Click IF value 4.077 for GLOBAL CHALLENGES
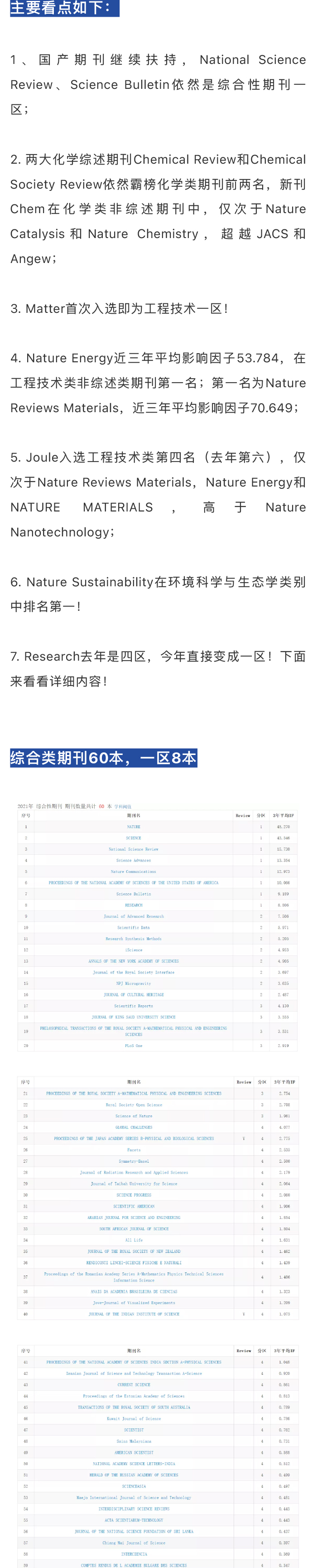 [x=284, y=1127]
